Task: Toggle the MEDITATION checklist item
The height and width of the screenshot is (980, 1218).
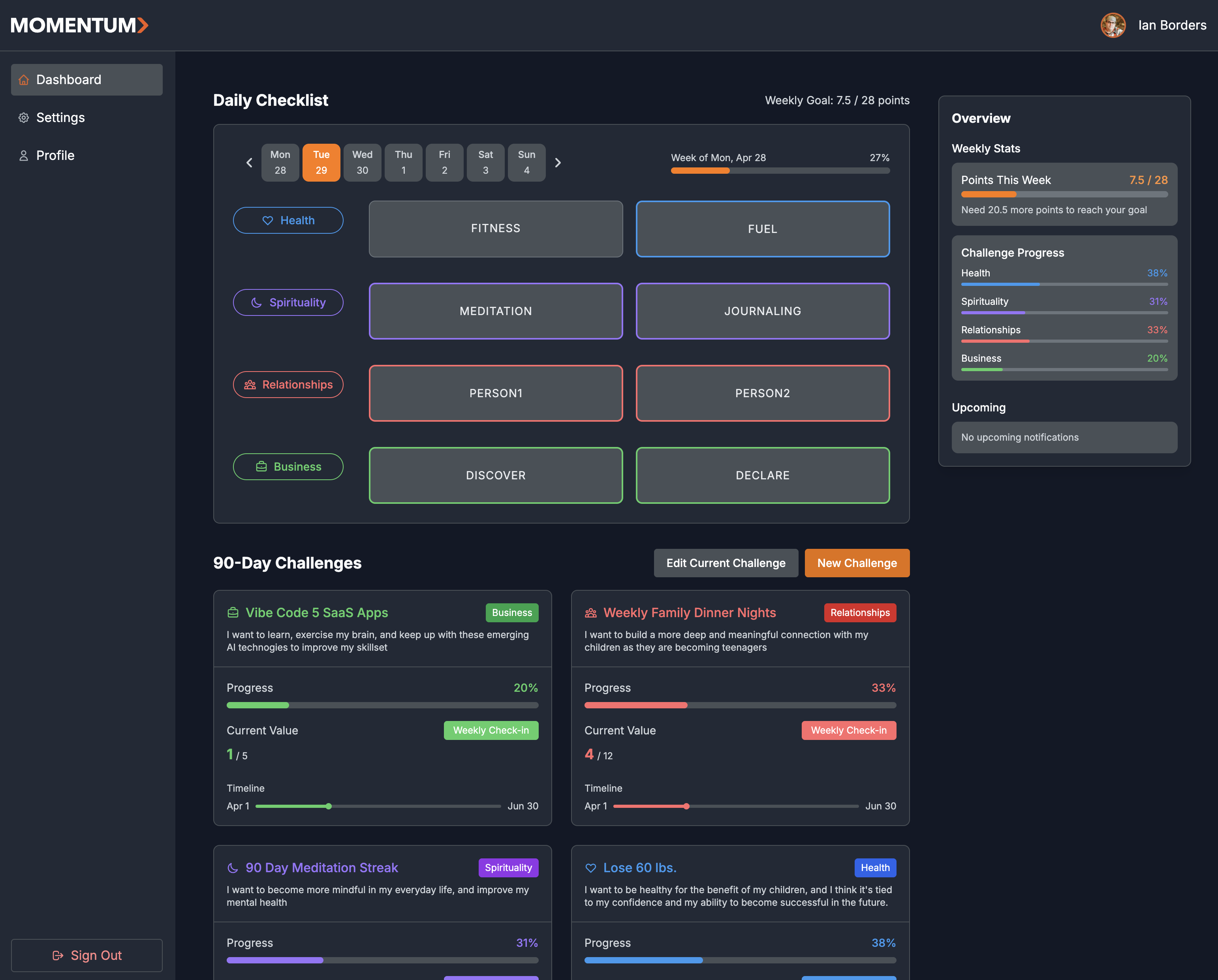Action: pyautogui.click(x=496, y=311)
